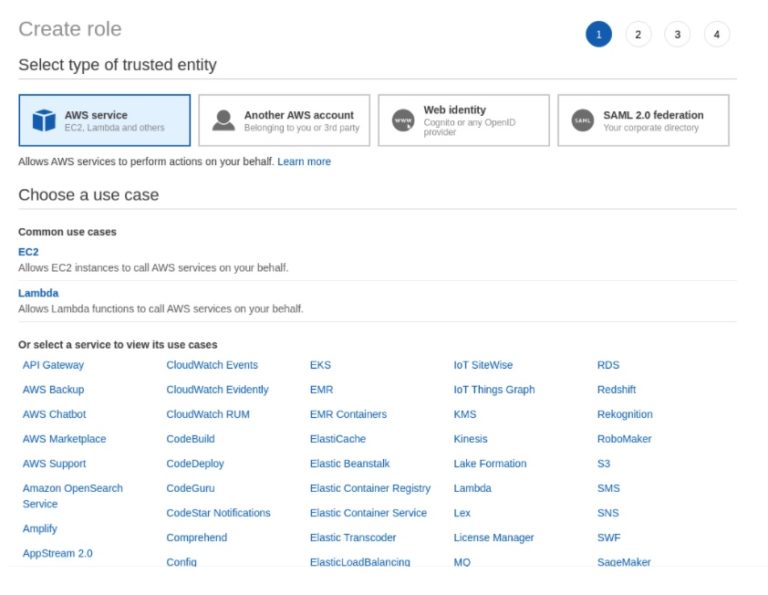
Task: Choose SAML 2.0 federation entity card
Action: point(643,120)
